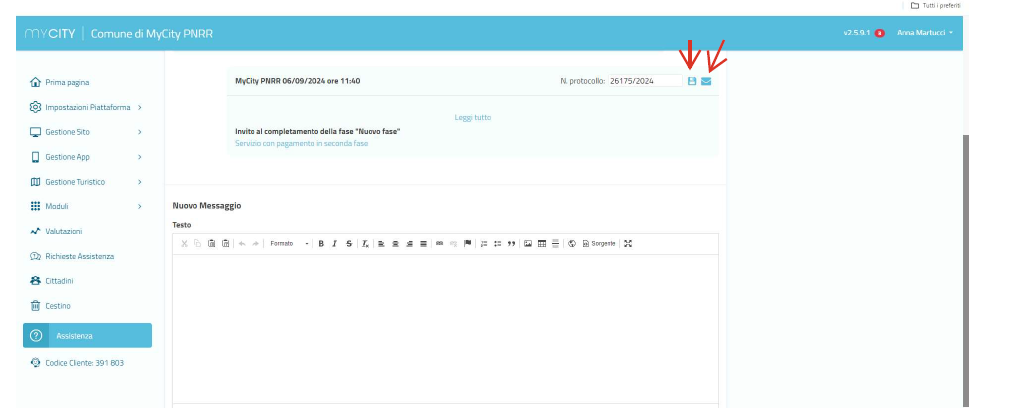Click inside the N. protocollo field
Screen dimensions: 1022x408
[x=644, y=81]
